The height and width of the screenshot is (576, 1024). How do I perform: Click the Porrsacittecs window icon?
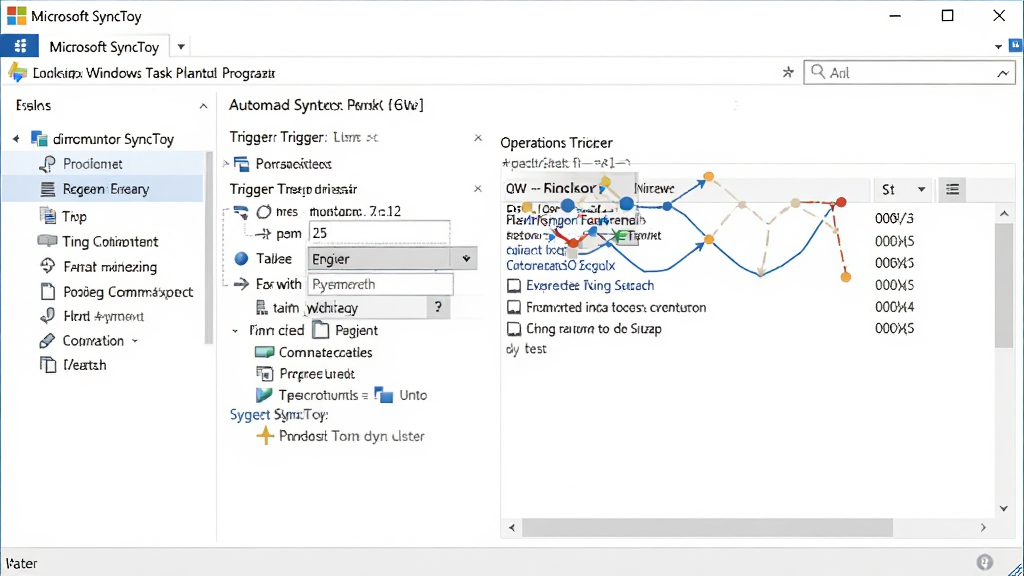(242, 164)
